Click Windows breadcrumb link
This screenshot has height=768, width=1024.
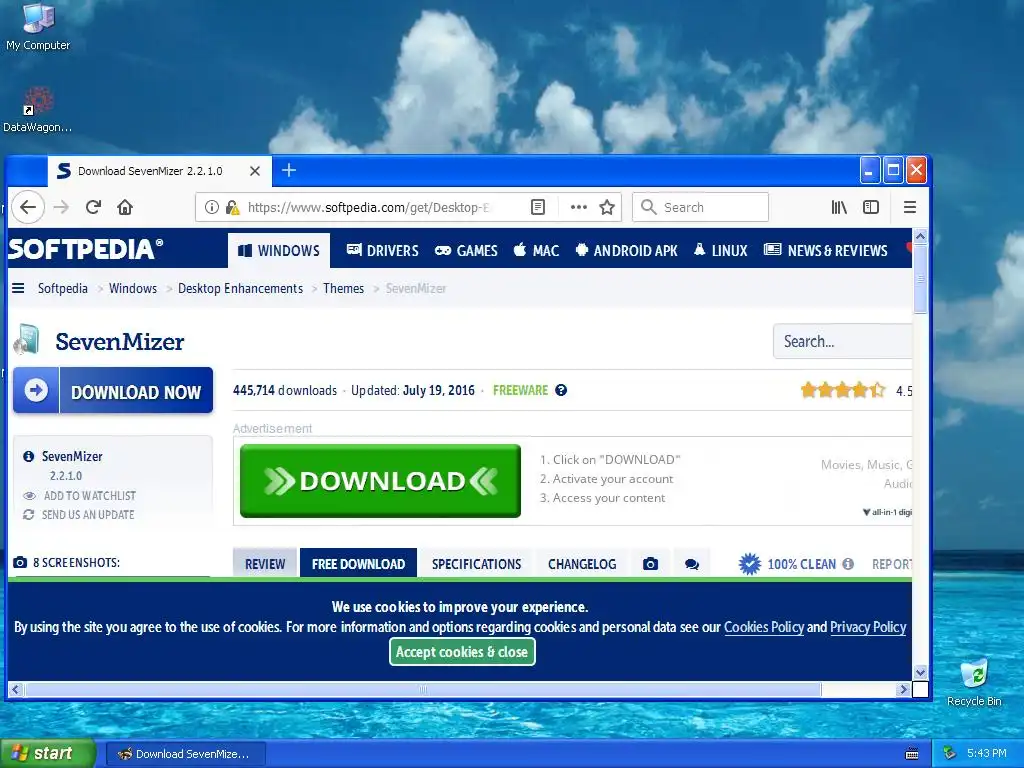(133, 288)
